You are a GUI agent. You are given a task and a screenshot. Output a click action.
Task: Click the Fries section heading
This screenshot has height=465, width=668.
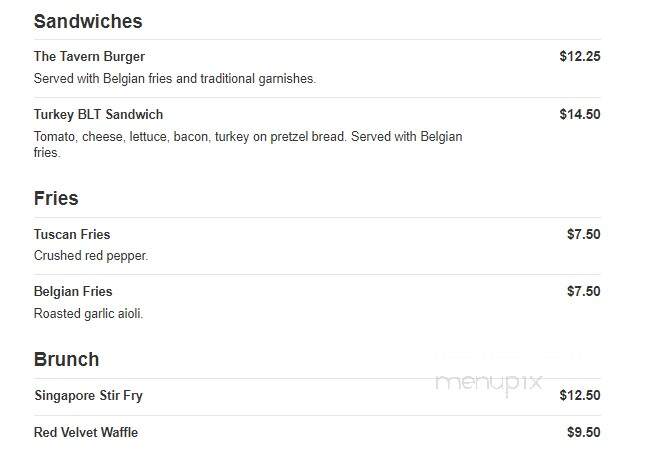click(56, 199)
